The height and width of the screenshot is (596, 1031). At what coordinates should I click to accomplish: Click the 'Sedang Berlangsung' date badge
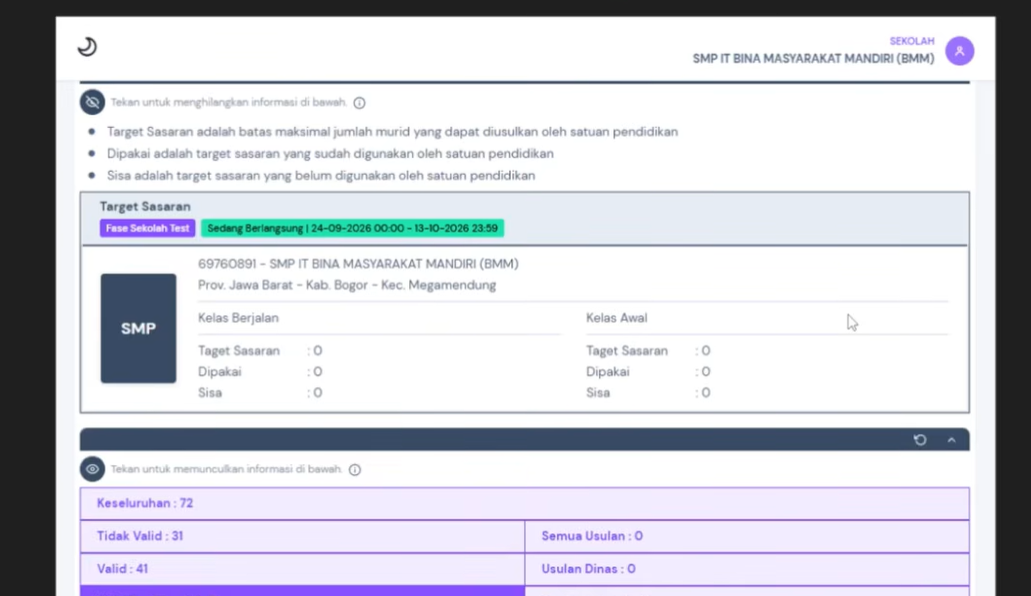[352, 228]
